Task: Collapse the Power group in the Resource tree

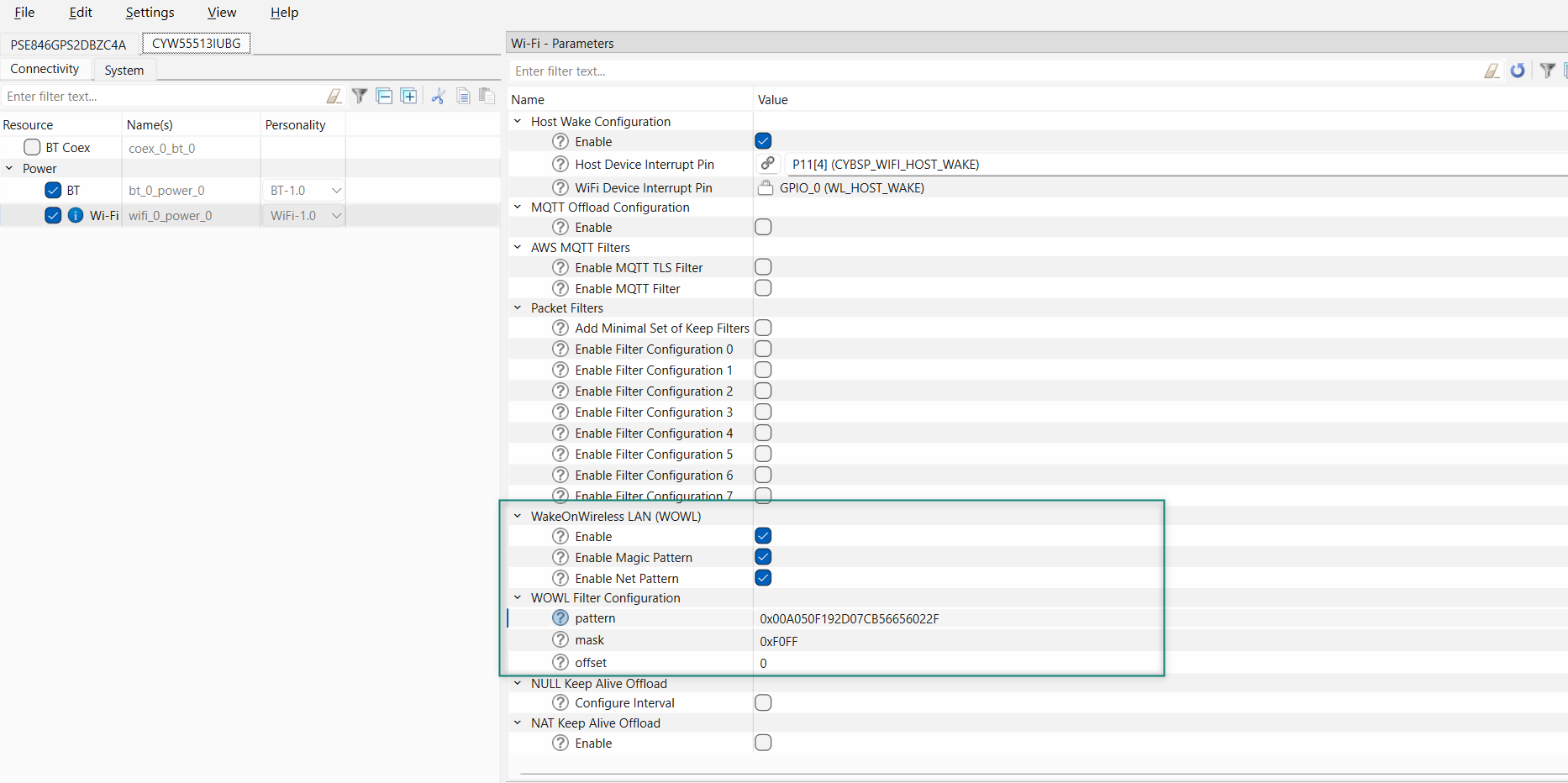Action: pyautogui.click(x=9, y=168)
